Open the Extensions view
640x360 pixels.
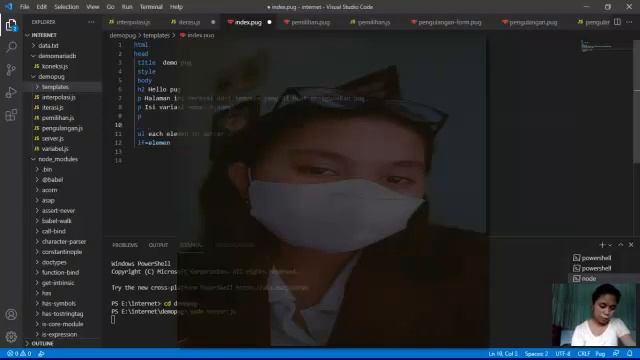[x=11, y=115]
